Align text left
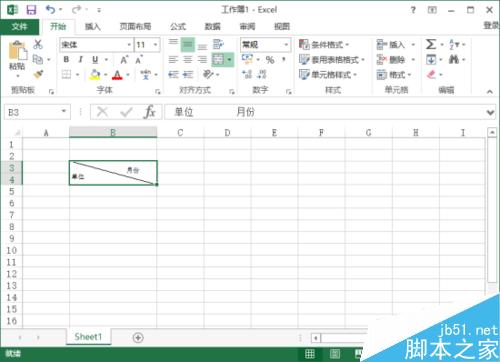 click(173, 60)
